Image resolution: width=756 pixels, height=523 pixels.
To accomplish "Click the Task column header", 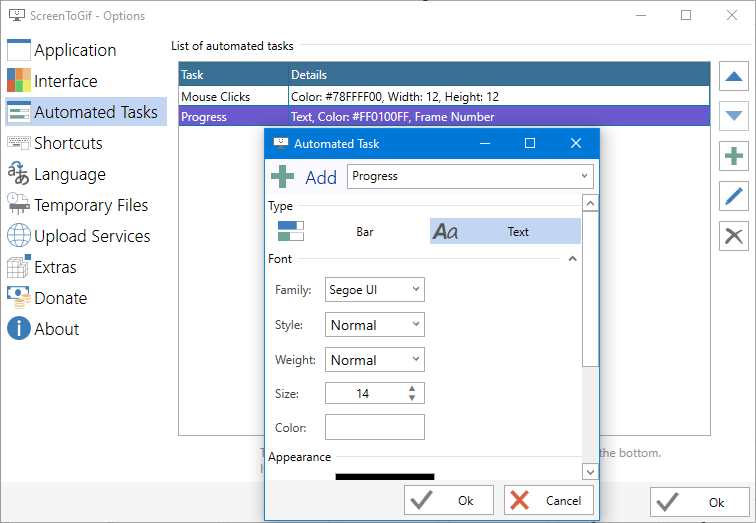I will pyautogui.click(x=233, y=75).
